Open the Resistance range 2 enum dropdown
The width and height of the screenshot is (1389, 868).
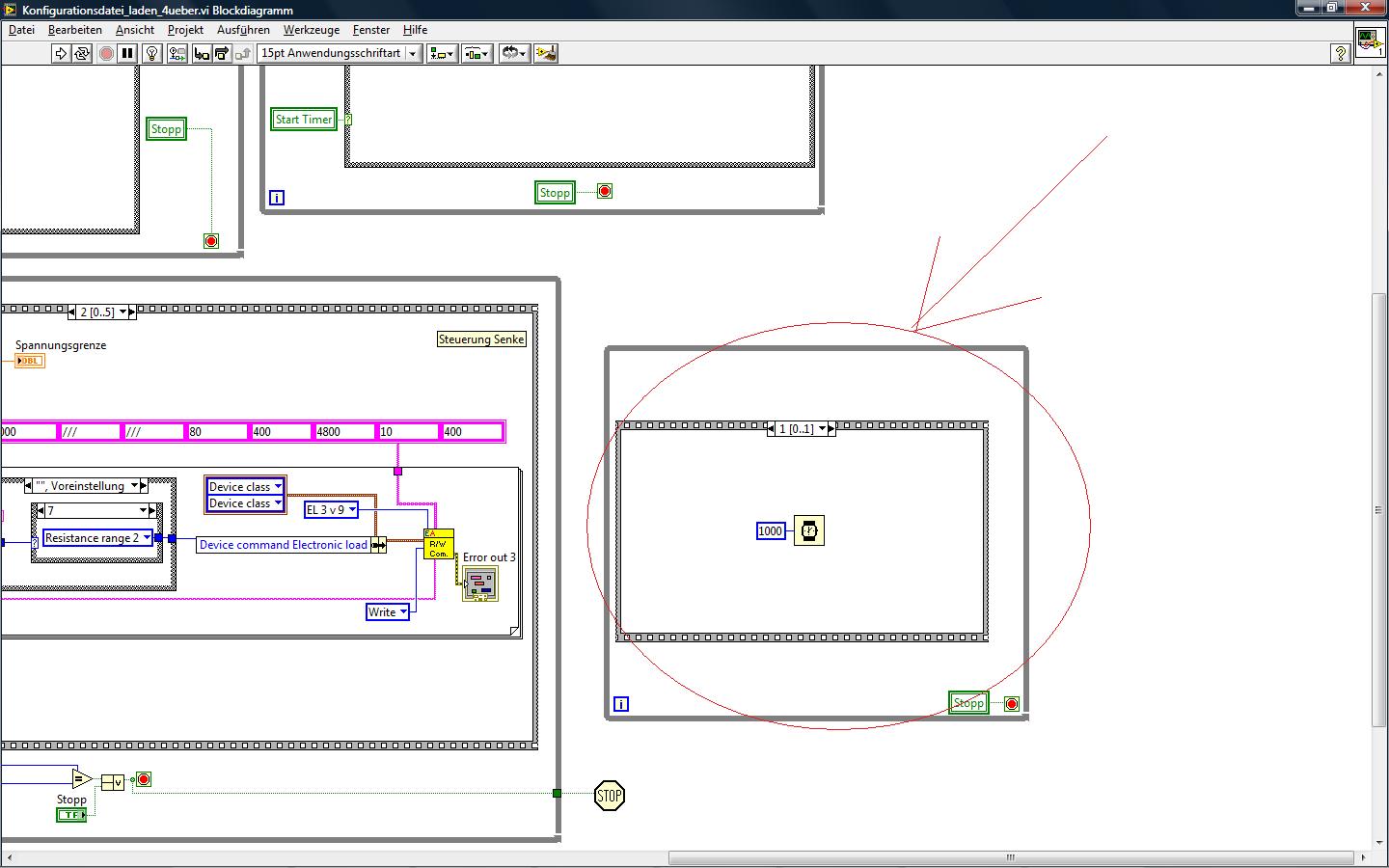[147, 538]
